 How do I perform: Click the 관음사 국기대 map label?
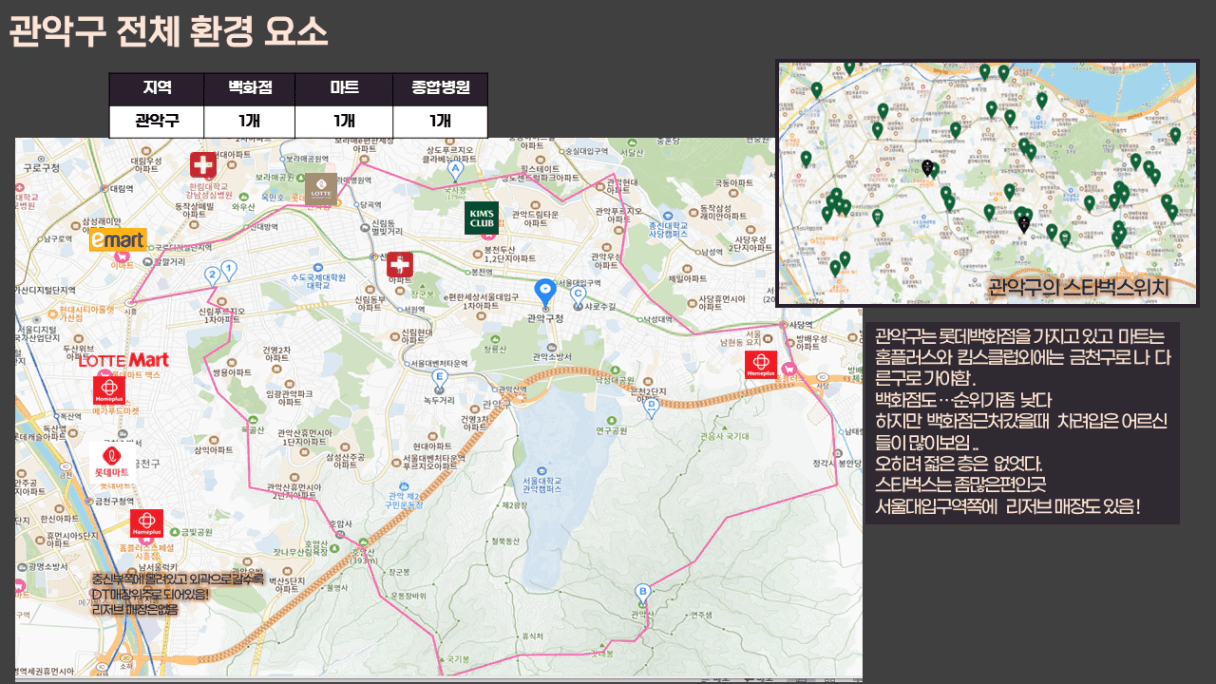tap(725, 436)
